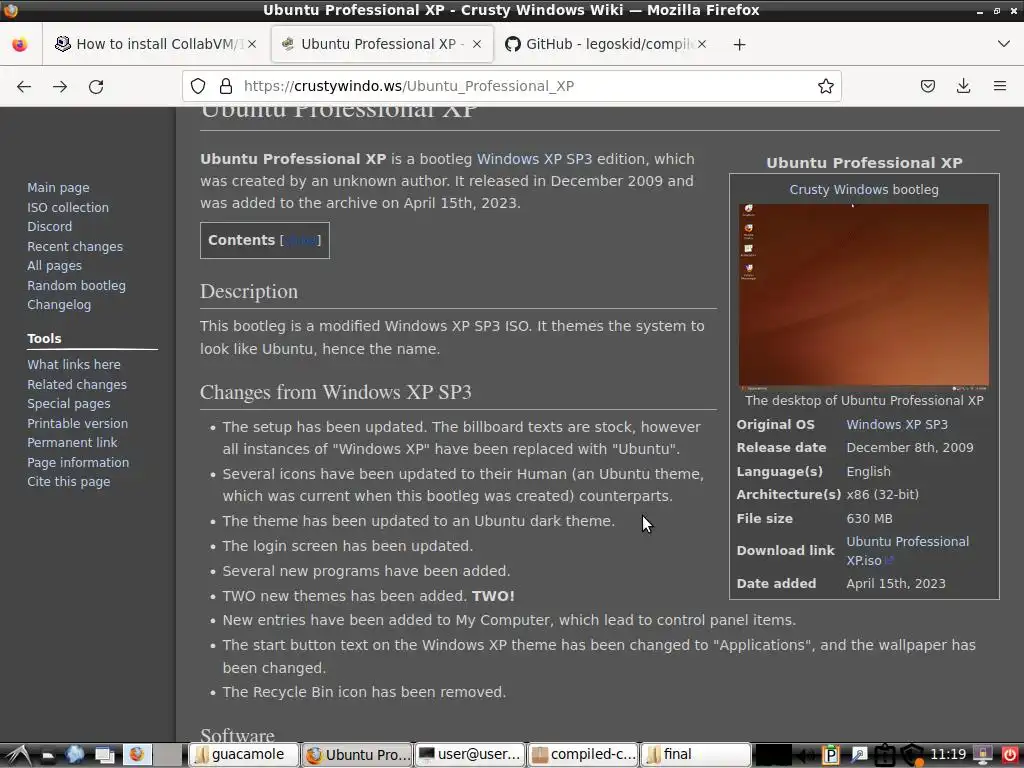Open the Changelog link
1024x768 pixels.
pos(59,304)
